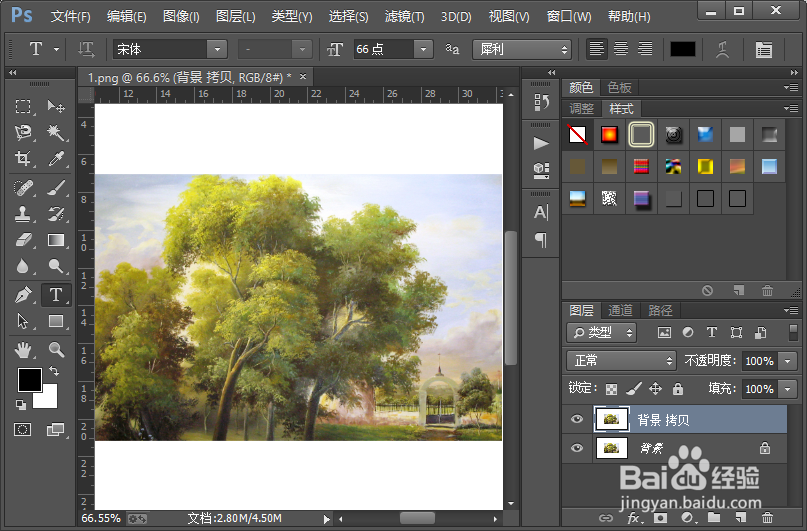Switch to the 路径 tab
The height and width of the screenshot is (531, 807).
tap(660, 310)
